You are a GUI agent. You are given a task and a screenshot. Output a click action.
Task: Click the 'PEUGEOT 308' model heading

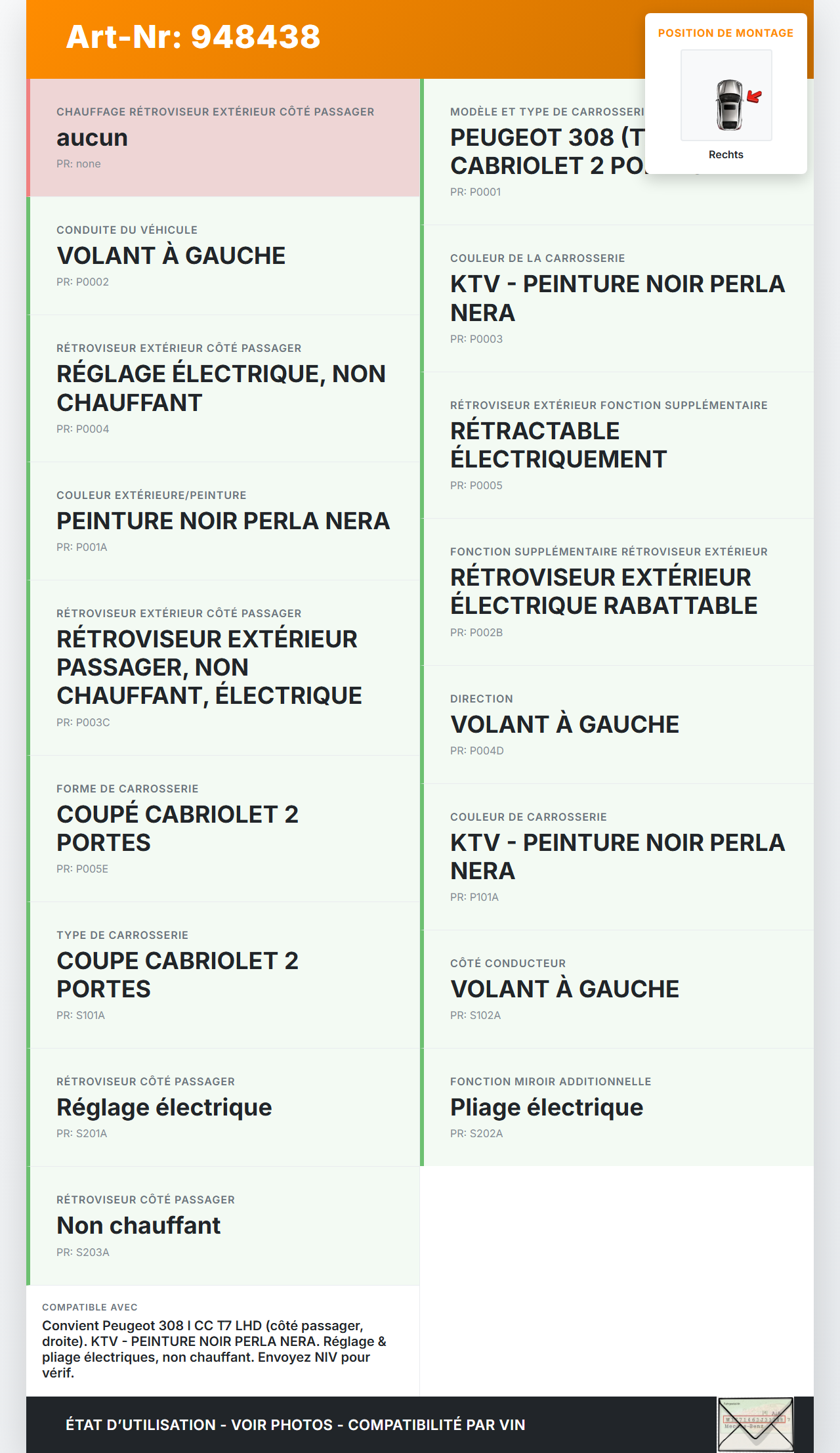546,152
